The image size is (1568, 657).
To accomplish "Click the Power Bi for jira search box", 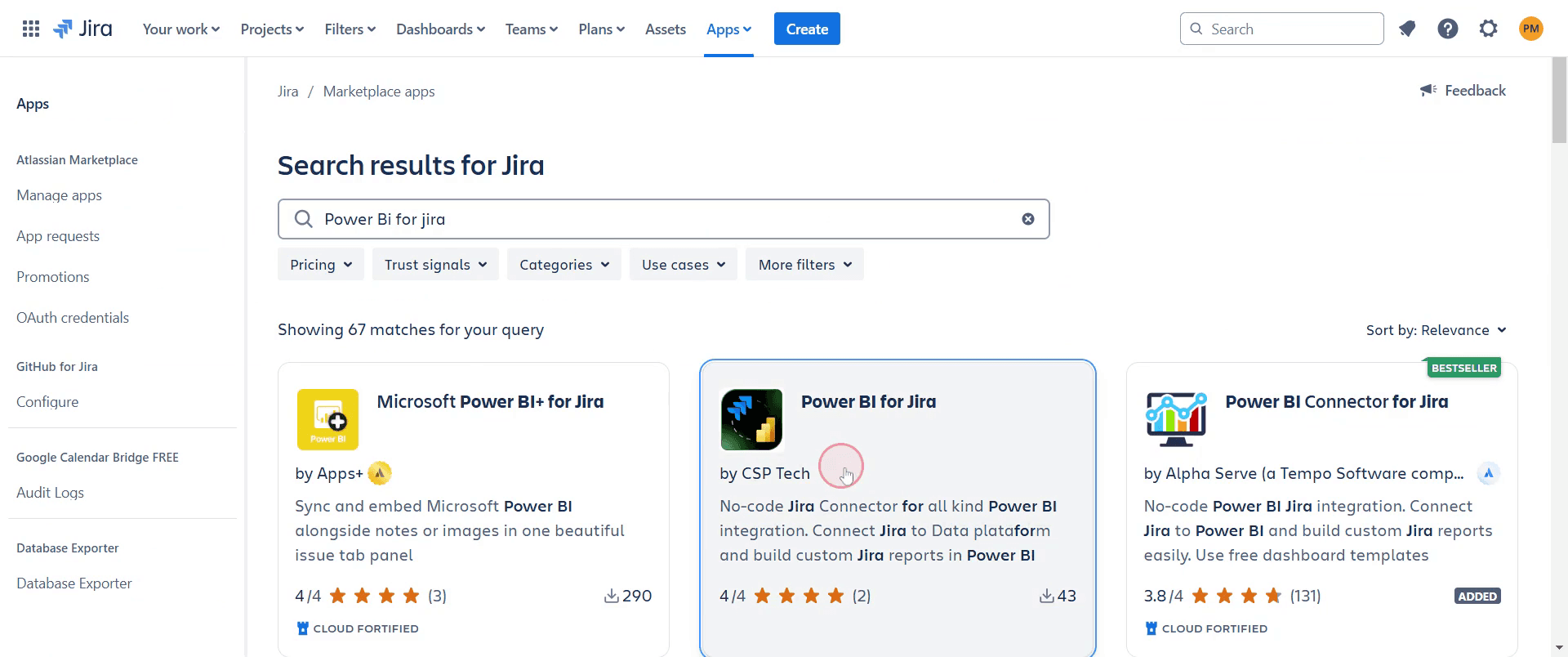I will [663, 219].
